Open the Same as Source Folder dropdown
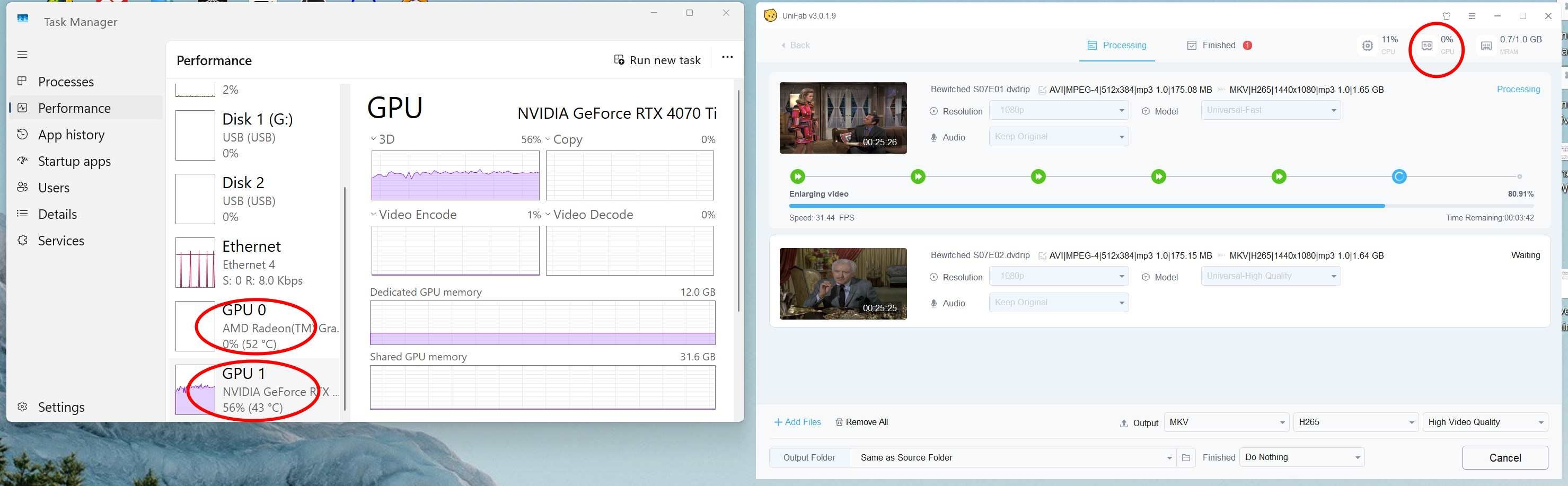Screen dimensions: 1568x486 [x=1013, y=457]
